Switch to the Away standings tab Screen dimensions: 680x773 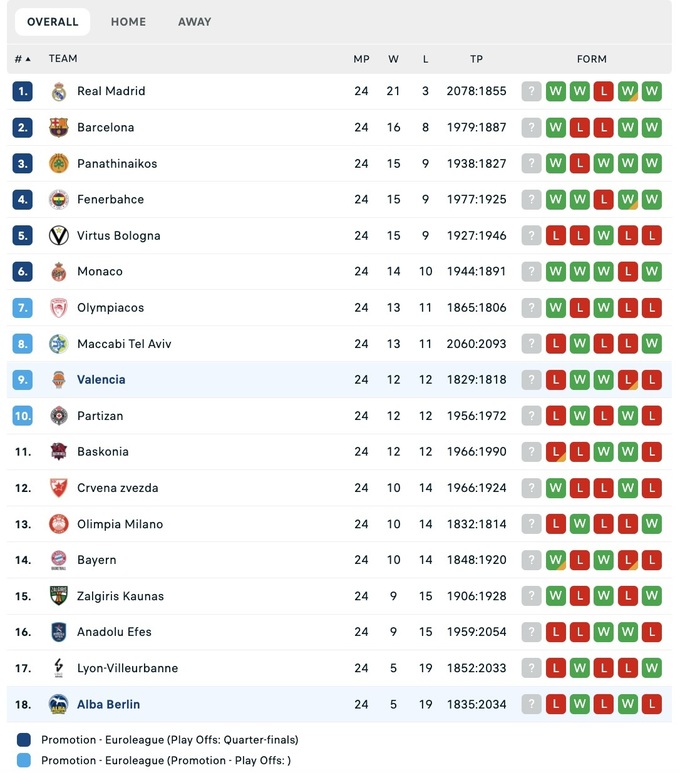pos(194,22)
